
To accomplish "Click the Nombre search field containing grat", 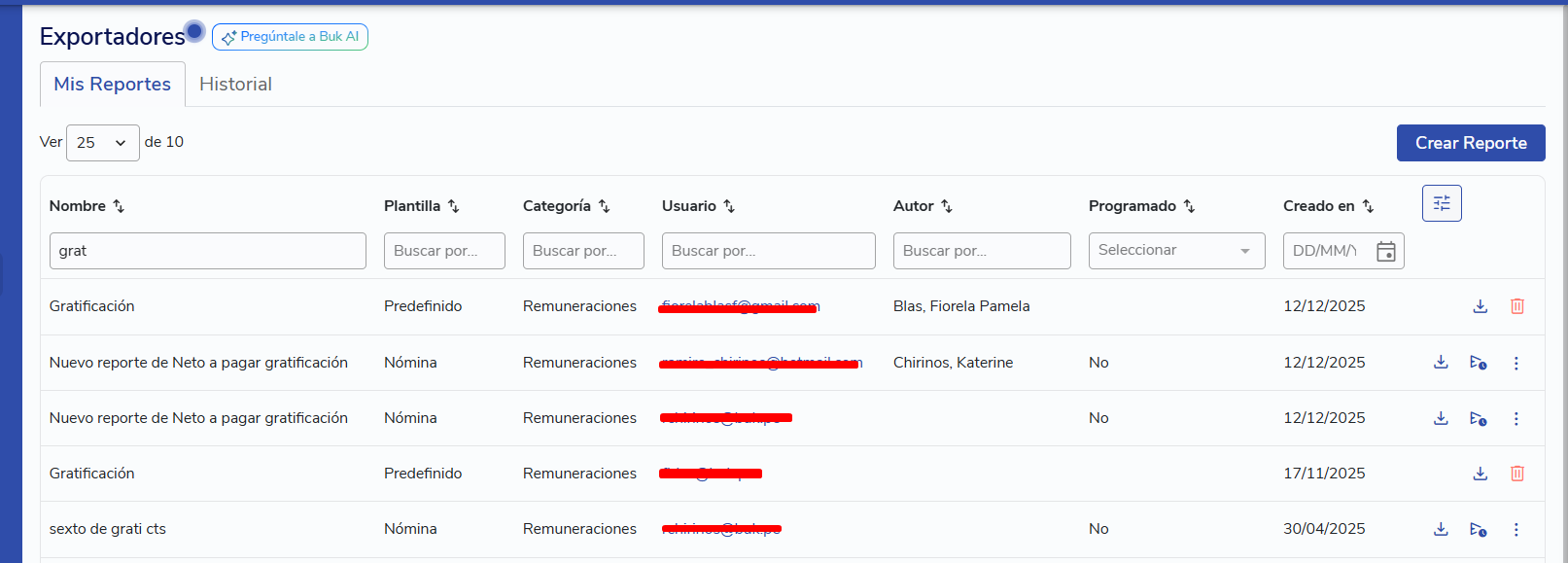I will (x=207, y=251).
